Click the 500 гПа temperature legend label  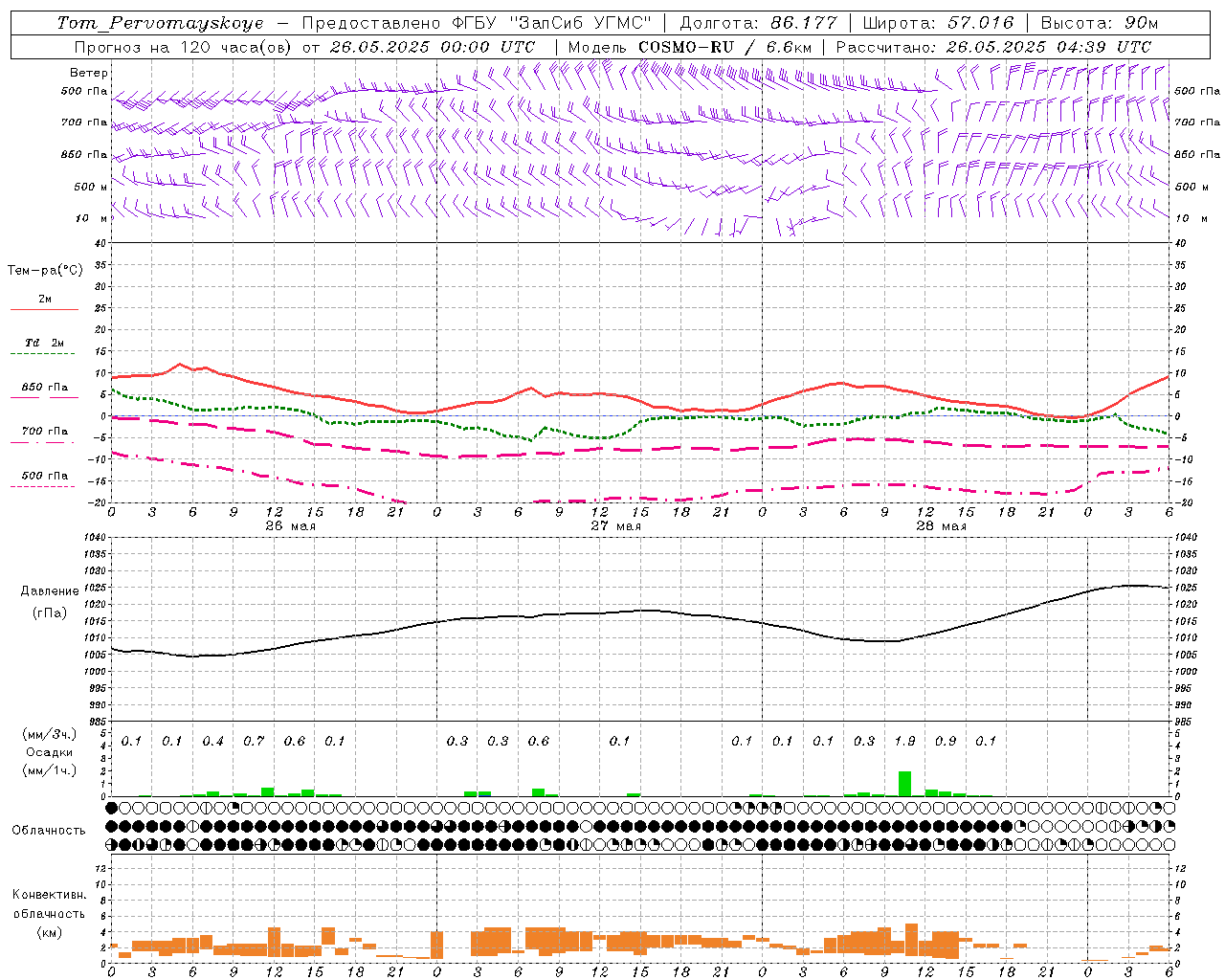[x=45, y=476]
